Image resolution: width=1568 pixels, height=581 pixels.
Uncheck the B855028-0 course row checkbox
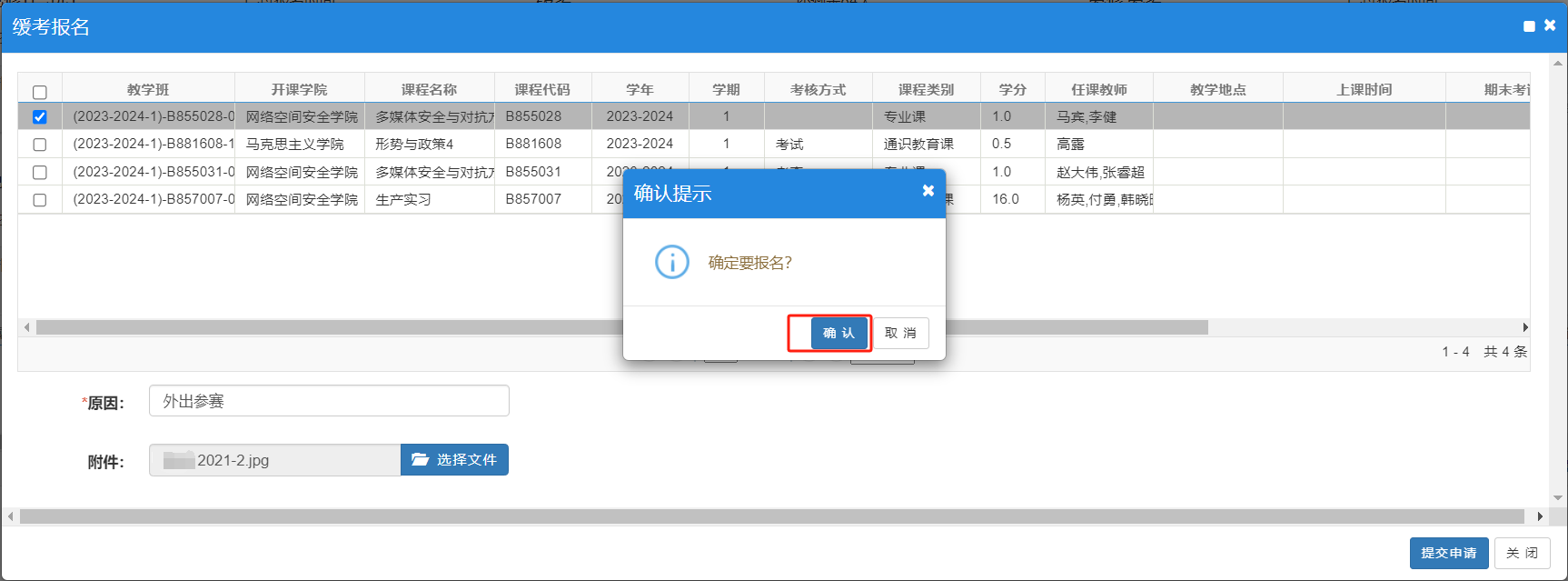coord(40,116)
